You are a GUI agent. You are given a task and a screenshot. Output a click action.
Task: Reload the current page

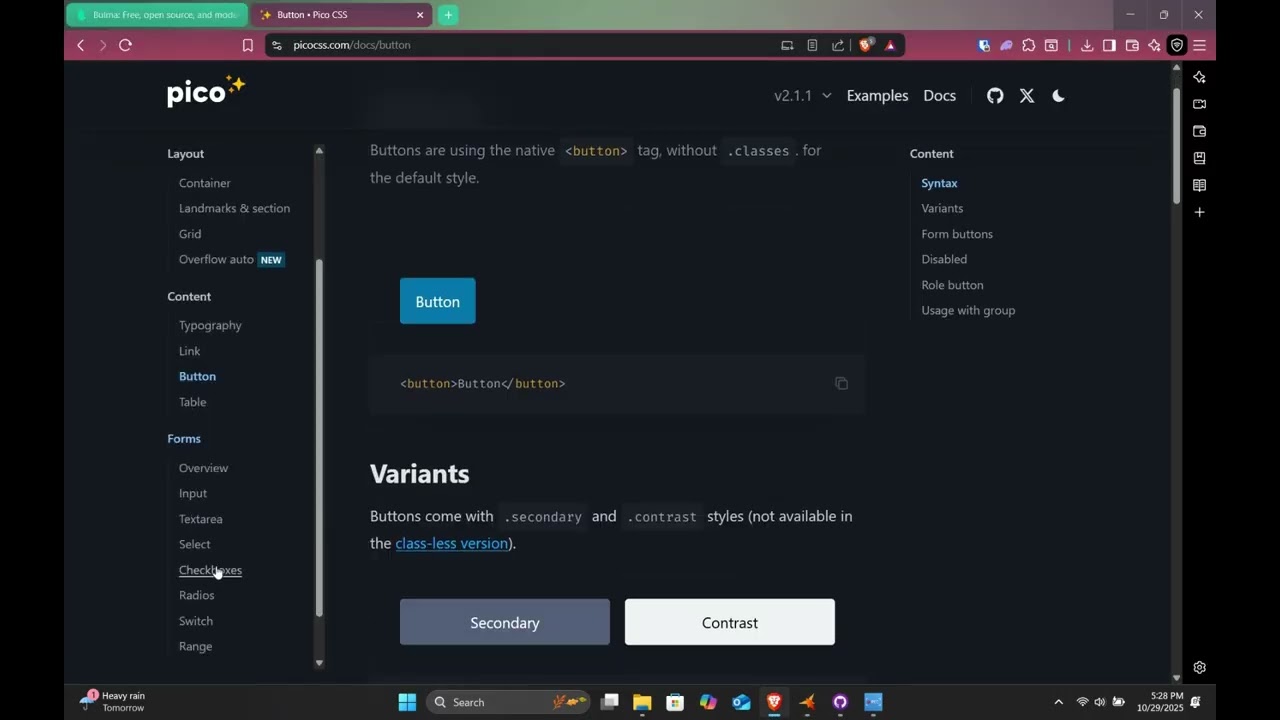coord(125,45)
